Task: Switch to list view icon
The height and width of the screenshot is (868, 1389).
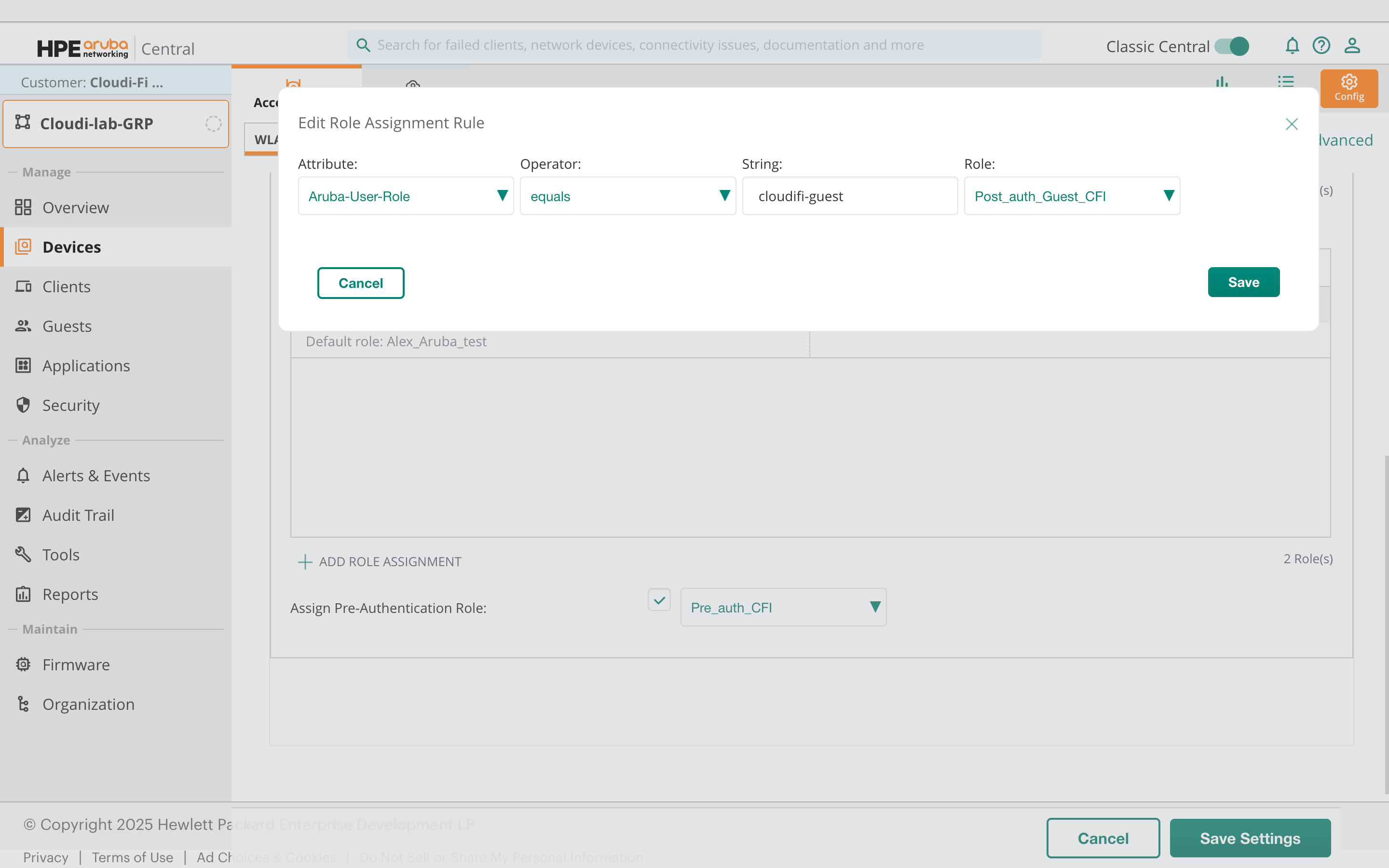Action: [1285, 82]
